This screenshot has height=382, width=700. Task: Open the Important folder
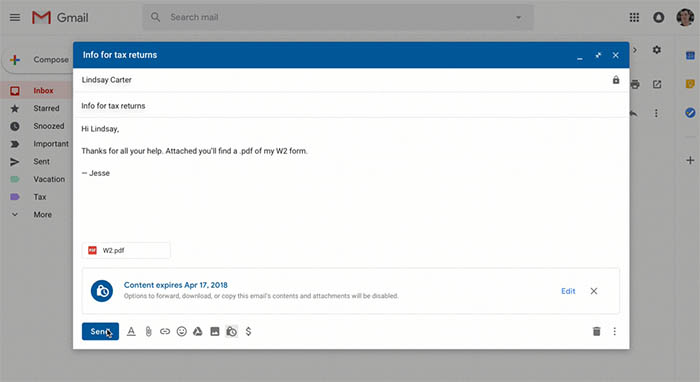coord(51,144)
